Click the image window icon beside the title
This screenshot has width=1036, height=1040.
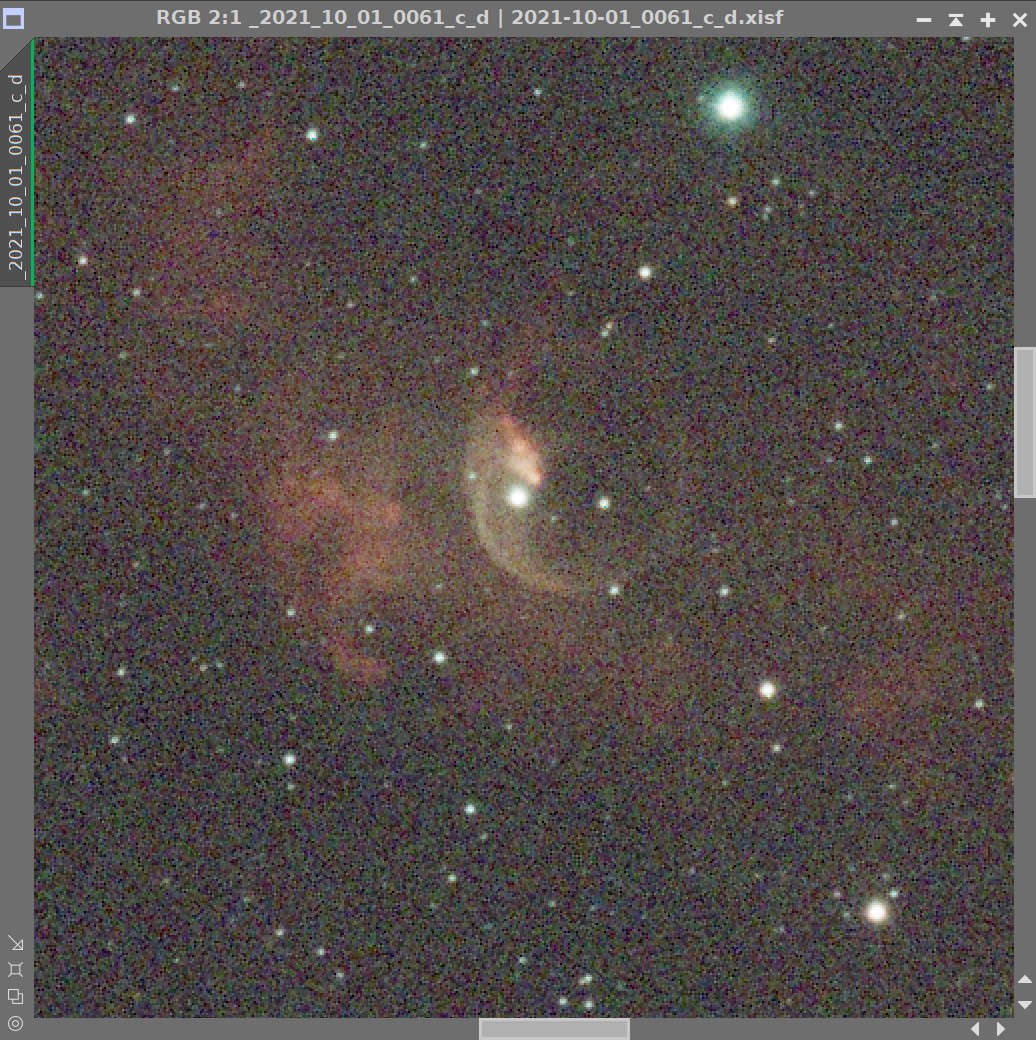13,19
